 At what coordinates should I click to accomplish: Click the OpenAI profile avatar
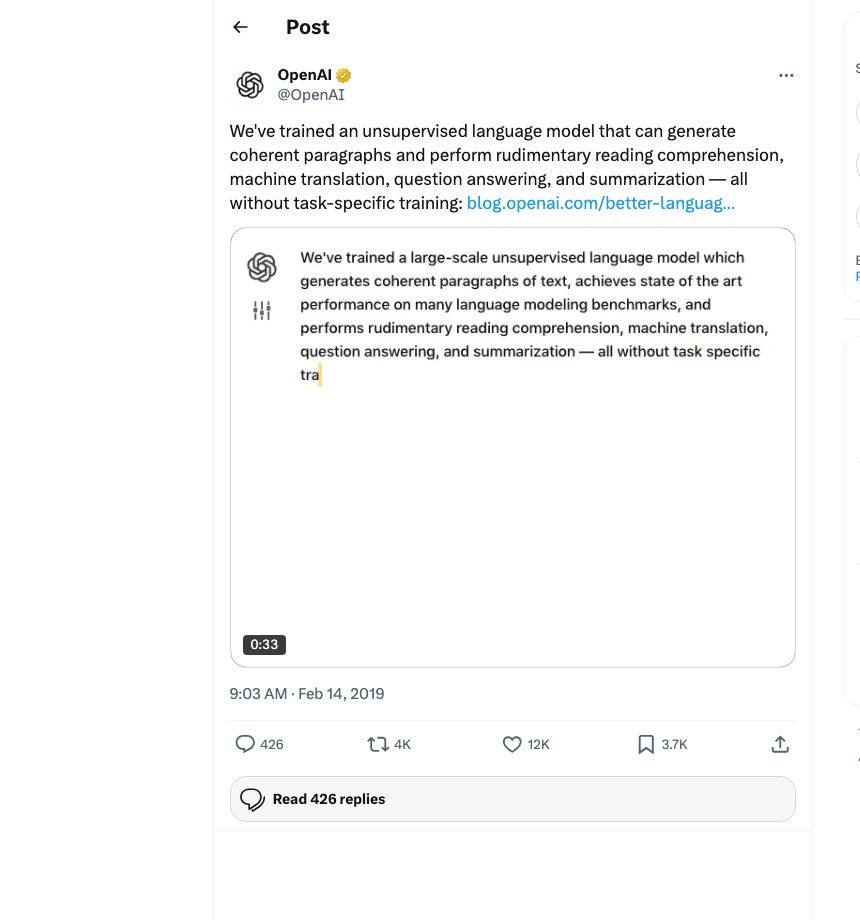(248, 84)
